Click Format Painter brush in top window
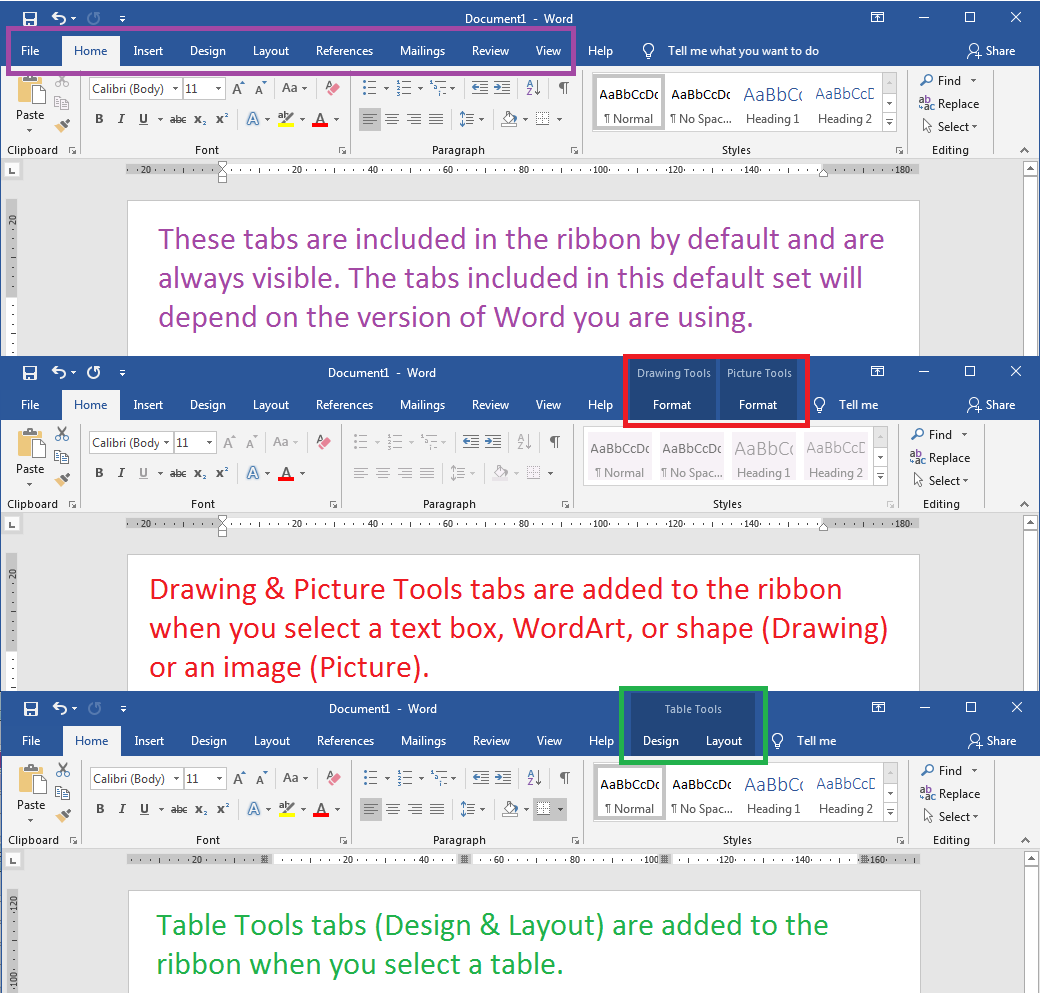The width and height of the screenshot is (1040, 993). (x=62, y=125)
